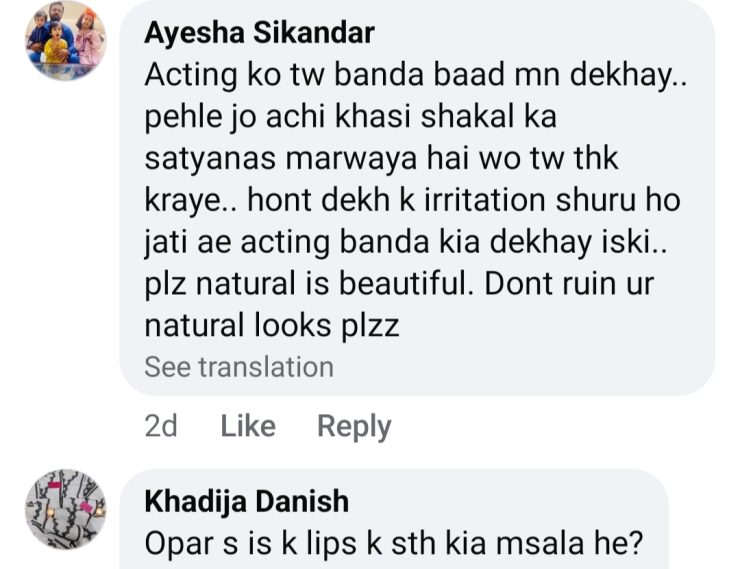Click See translation under Ayesha's comment

[239, 367]
